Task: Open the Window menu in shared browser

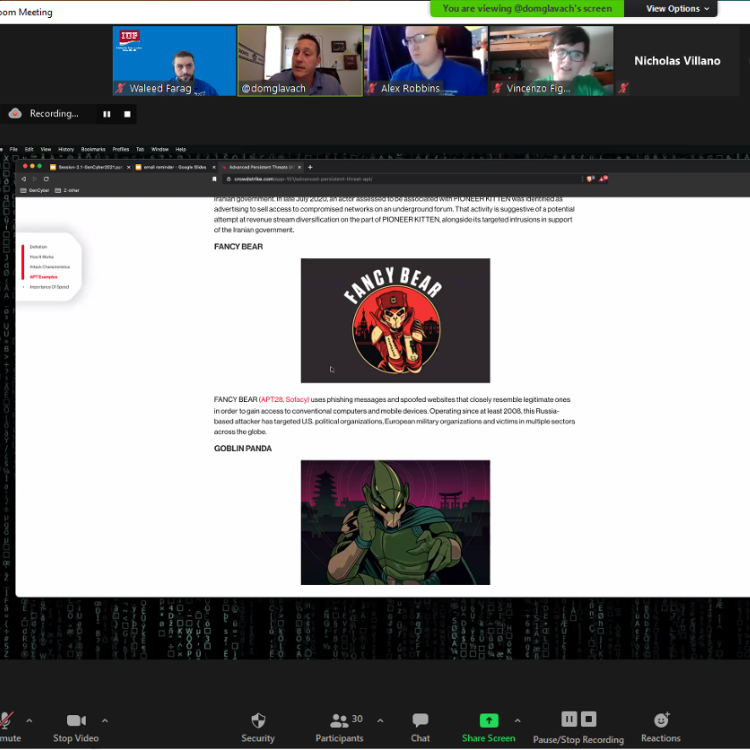Action: click(160, 149)
